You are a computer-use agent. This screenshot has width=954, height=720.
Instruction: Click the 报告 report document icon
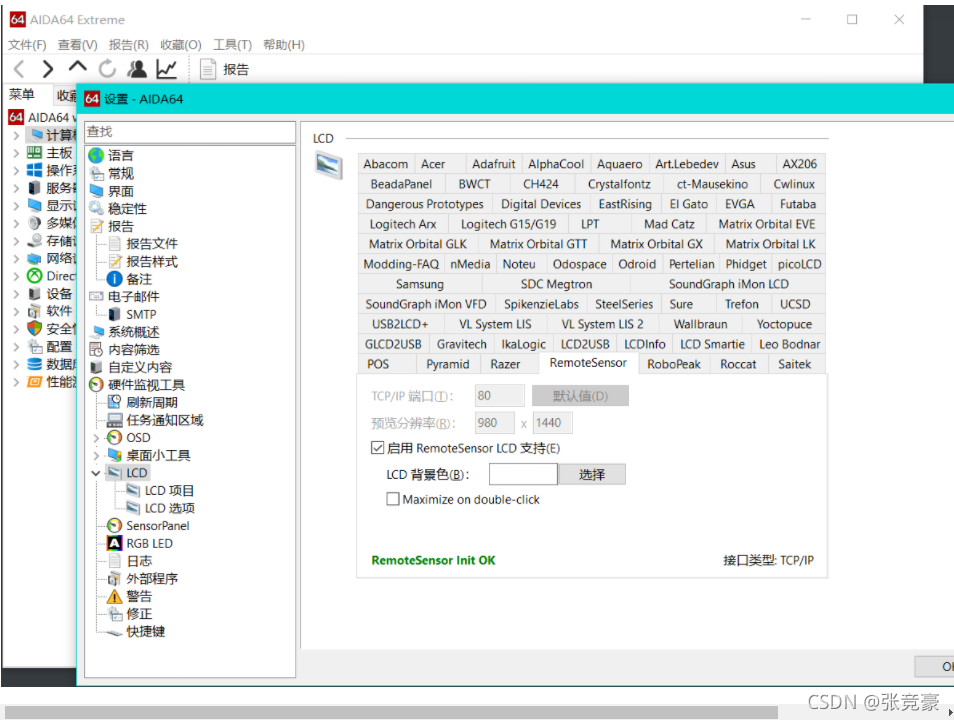click(207, 69)
